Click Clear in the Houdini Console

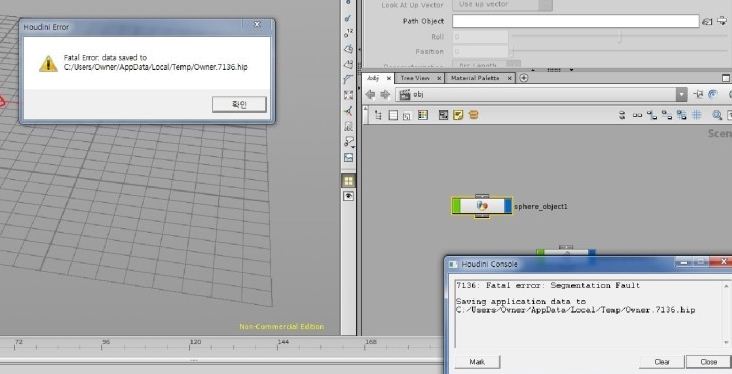coord(662,362)
